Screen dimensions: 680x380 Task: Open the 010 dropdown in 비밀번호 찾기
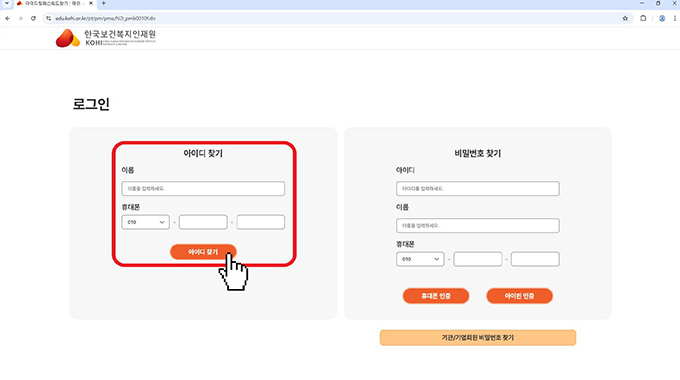click(420, 259)
